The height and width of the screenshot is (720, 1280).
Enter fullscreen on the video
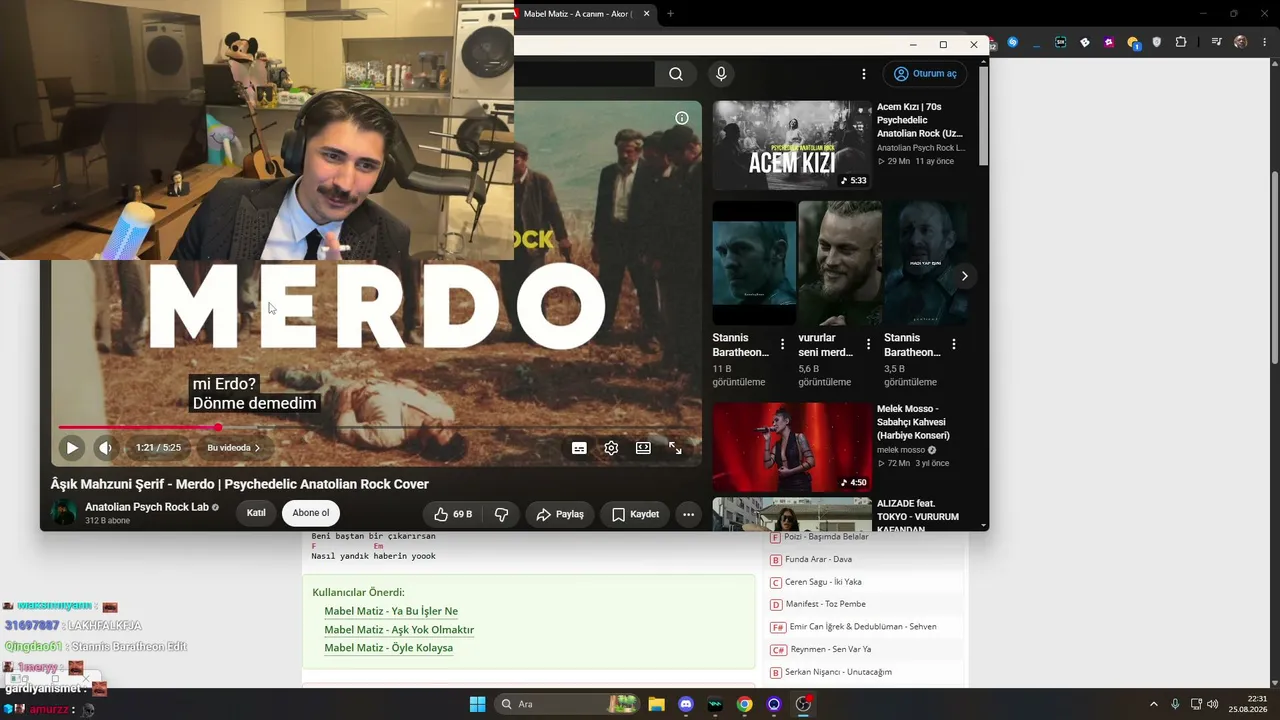click(x=675, y=448)
